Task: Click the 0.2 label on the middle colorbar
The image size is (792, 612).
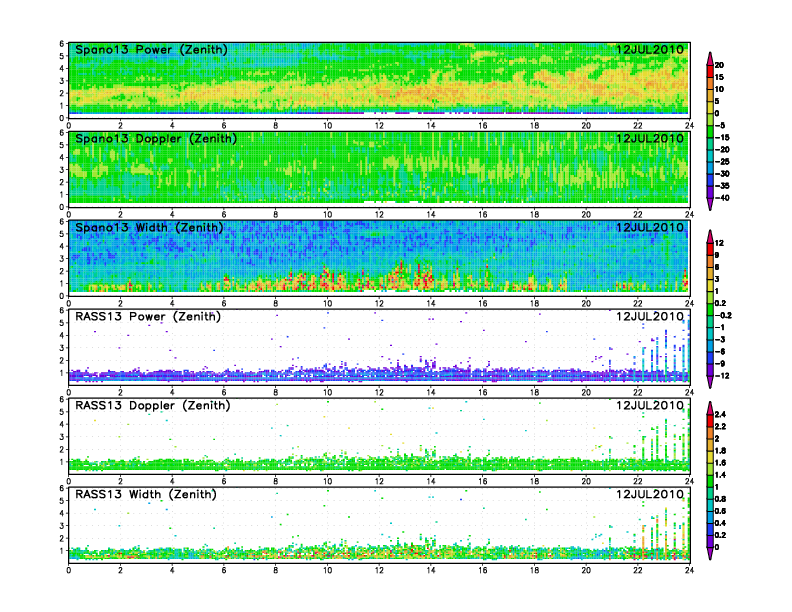Action: point(721,303)
